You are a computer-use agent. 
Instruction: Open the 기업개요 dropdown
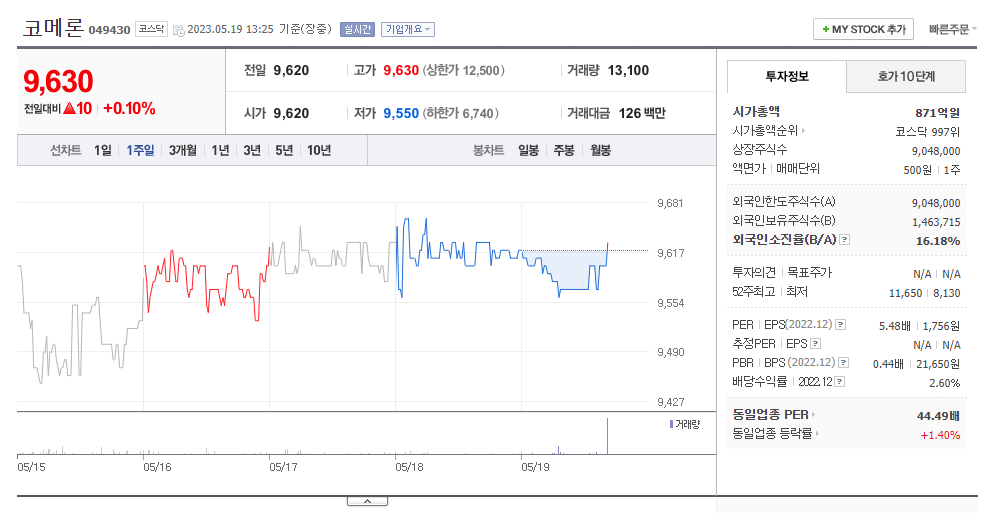407,29
